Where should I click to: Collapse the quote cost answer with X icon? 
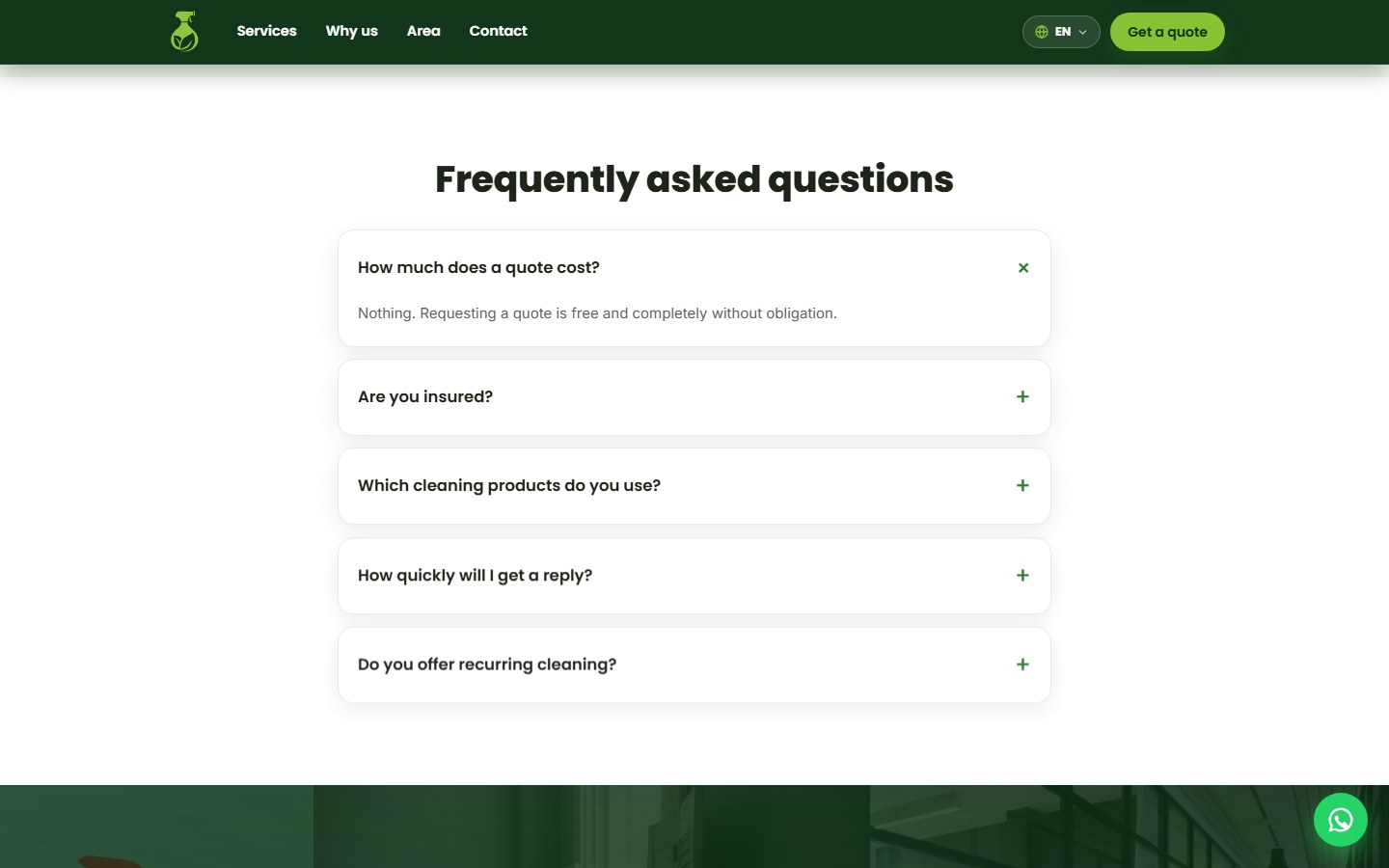(x=1023, y=268)
